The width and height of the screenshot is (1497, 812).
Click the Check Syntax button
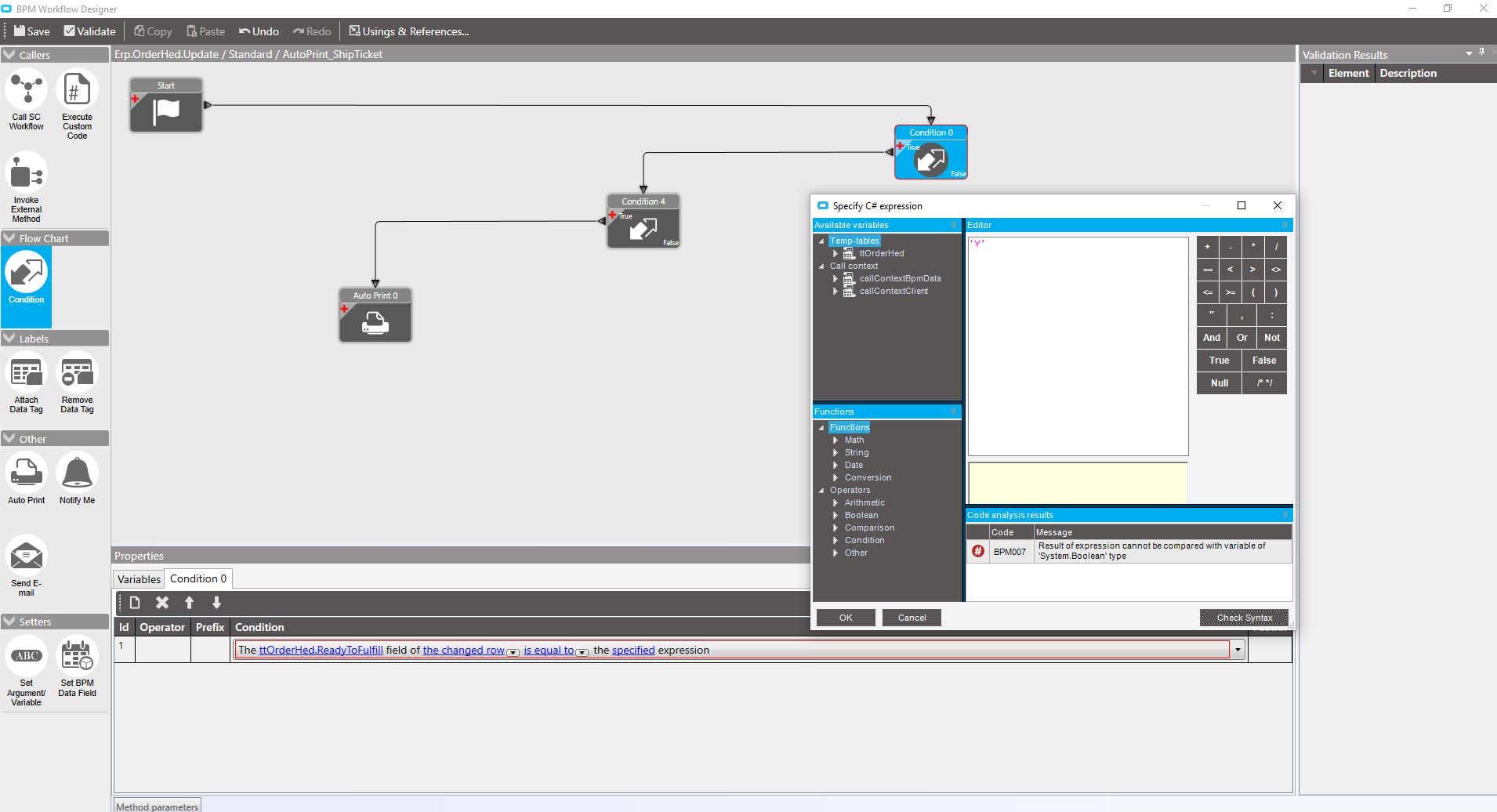[x=1244, y=618]
